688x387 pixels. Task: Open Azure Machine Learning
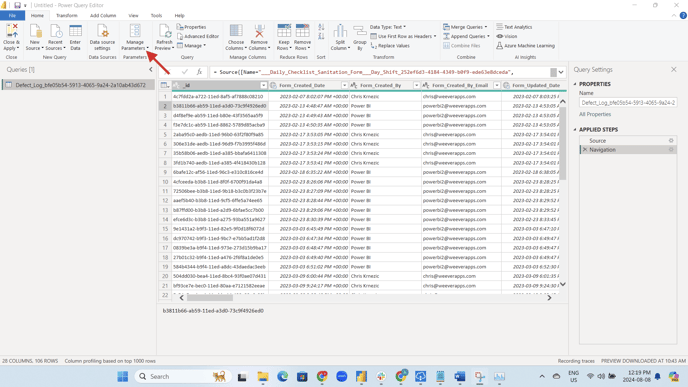coord(525,46)
